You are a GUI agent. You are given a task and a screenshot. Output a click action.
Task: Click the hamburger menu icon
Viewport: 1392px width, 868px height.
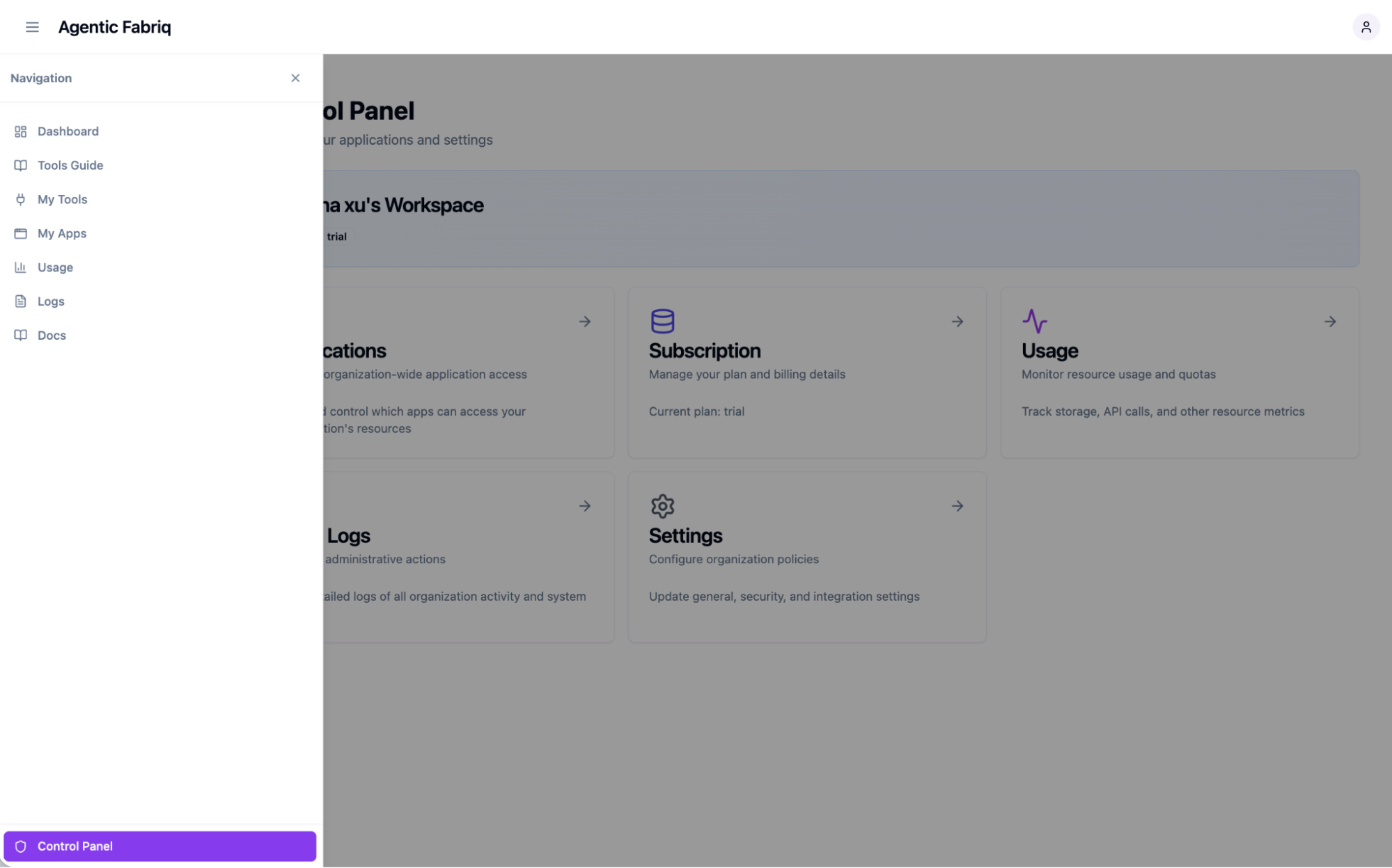[x=32, y=27]
